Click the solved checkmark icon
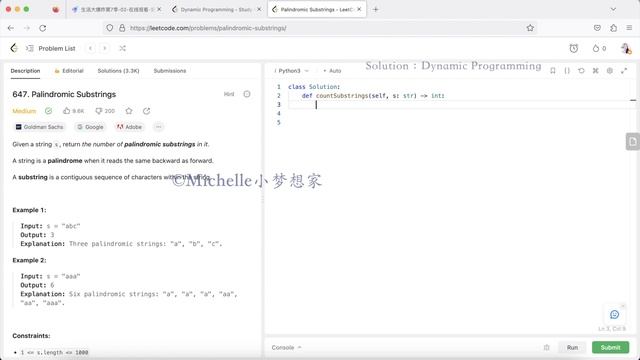This screenshot has height=360, width=640. tap(49, 111)
